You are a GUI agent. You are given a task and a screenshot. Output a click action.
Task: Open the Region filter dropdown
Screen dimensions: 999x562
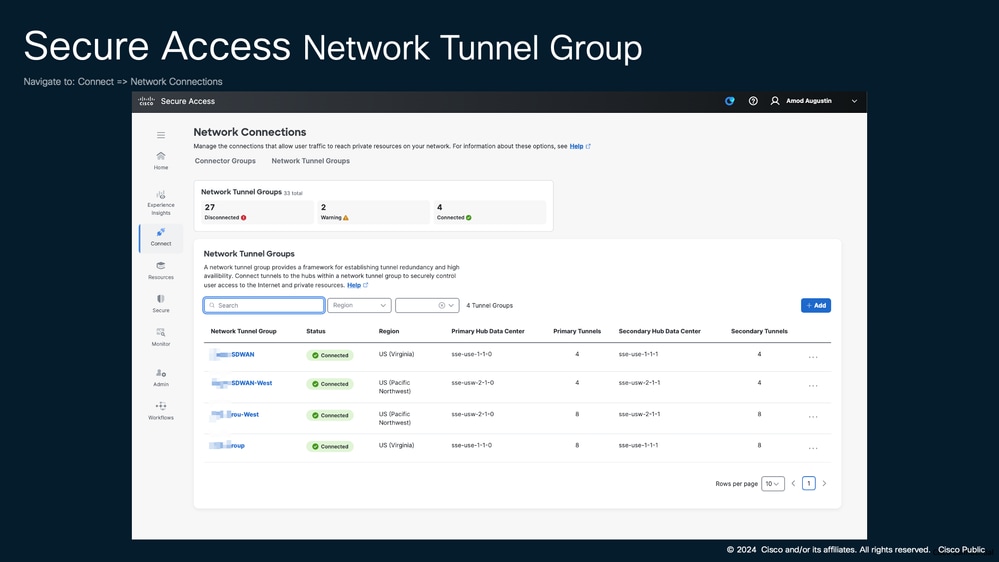(x=359, y=305)
